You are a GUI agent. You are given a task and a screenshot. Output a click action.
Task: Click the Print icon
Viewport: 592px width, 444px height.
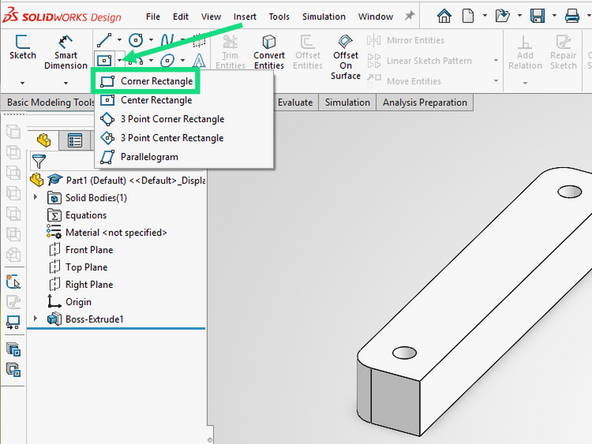pos(572,16)
